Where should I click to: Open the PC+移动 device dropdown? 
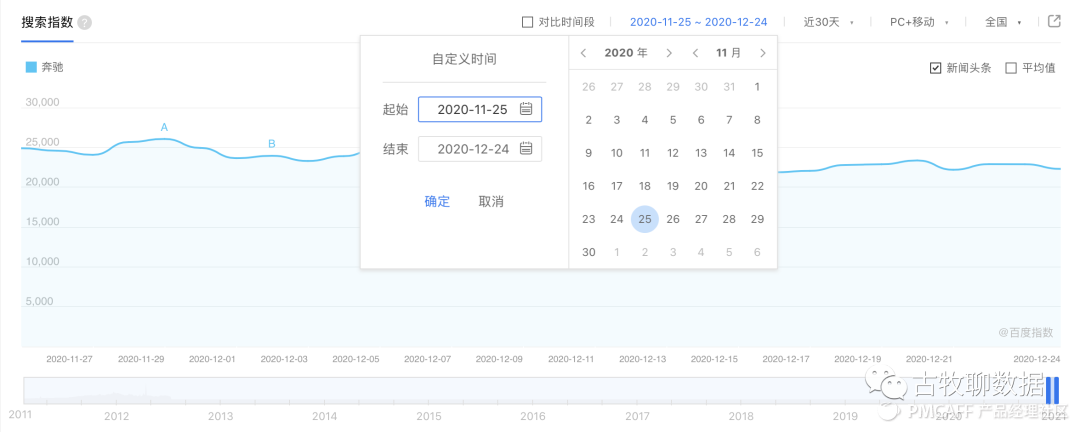tap(919, 22)
